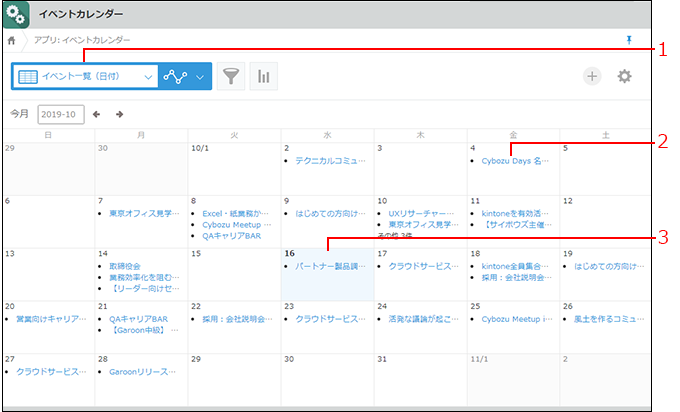Open the filter funnel icon
The image size is (680, 412).
click(230, 77)
